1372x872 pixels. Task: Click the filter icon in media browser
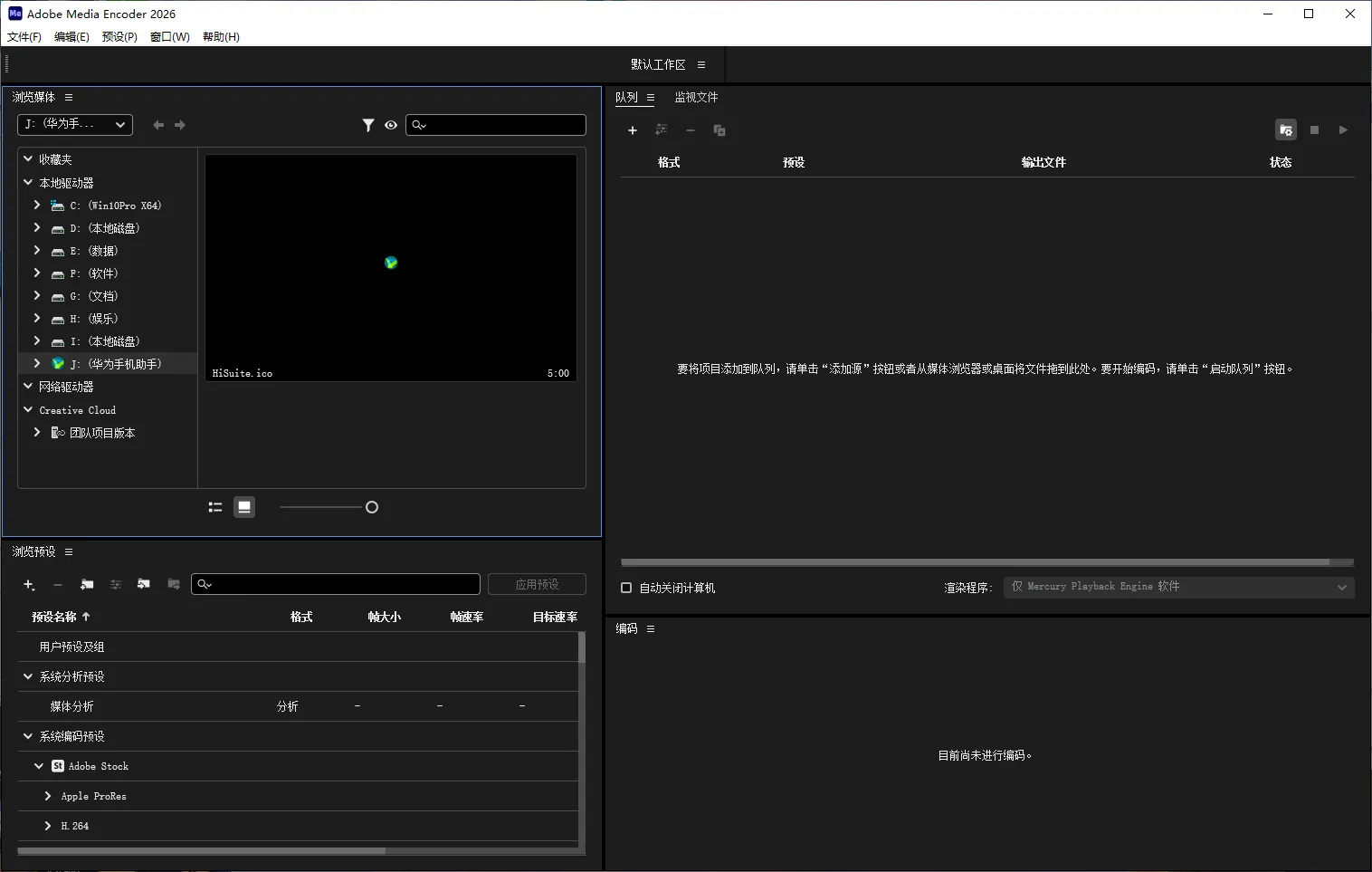point(368,125)
